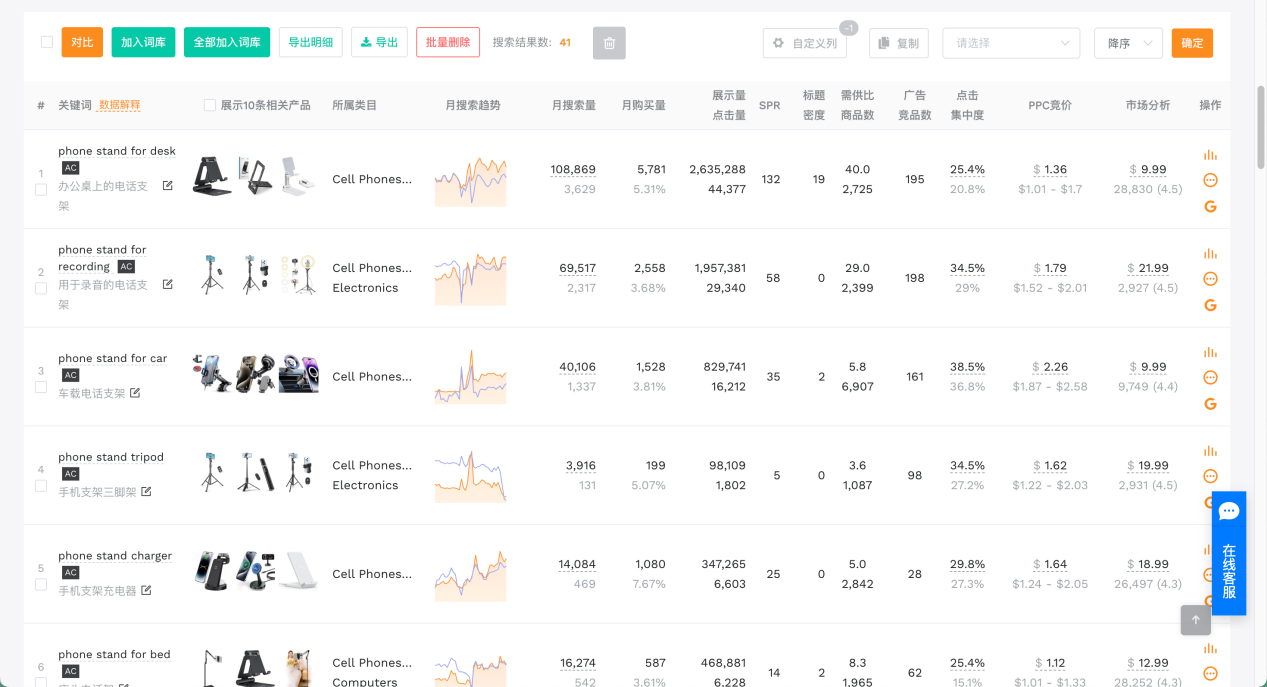Click the trash delete icon near the search result count

[609, 43]
